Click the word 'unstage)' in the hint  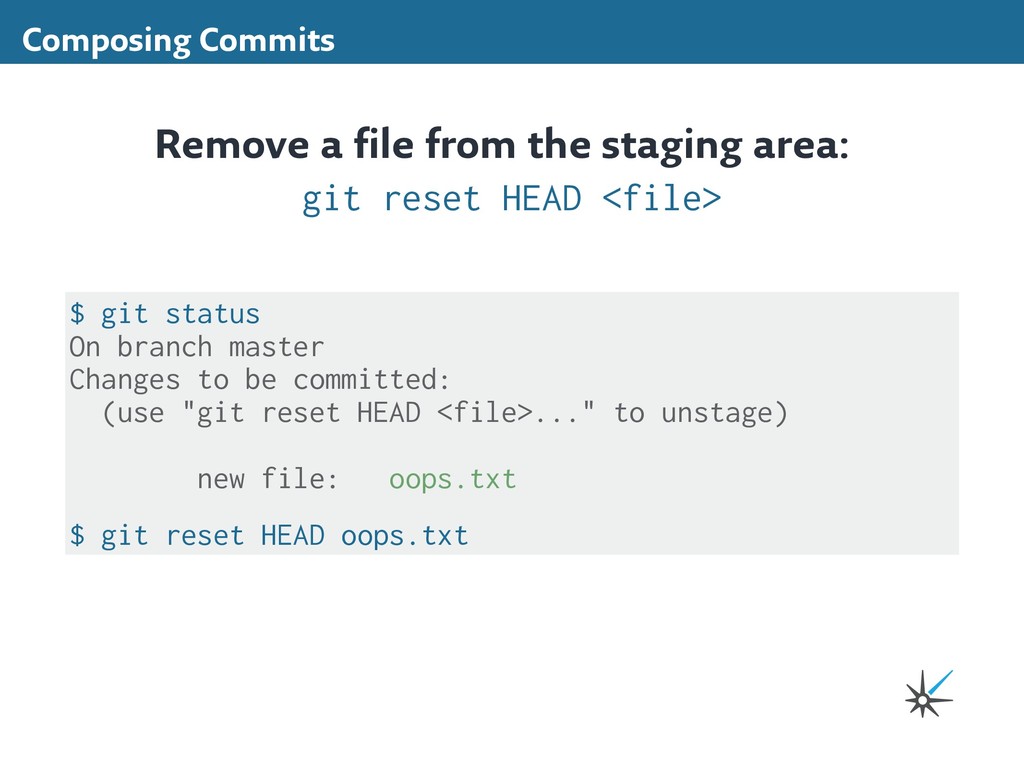(x=725, y=413)
